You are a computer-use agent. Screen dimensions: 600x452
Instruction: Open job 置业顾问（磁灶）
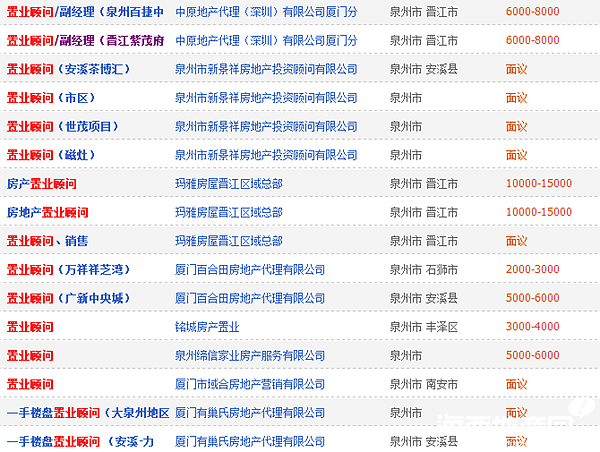(x=51, y=155)
